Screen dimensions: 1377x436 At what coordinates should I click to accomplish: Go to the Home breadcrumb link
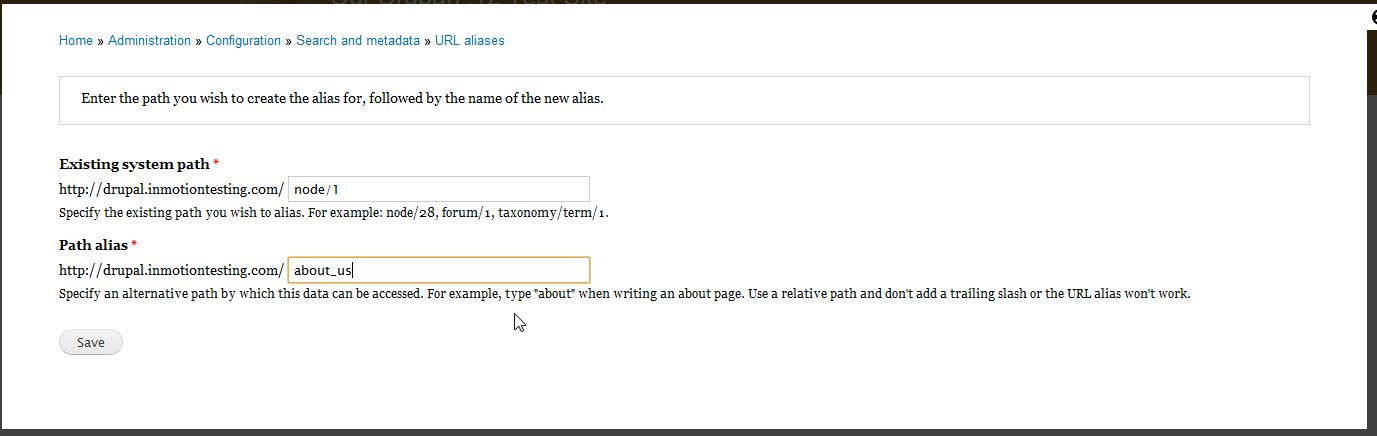[76, 41]
